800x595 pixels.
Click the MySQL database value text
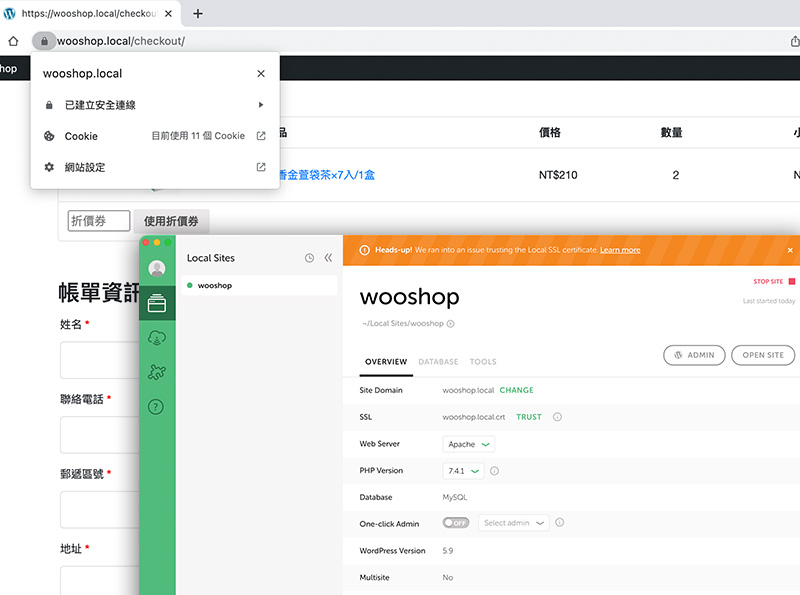pos(455,498)
